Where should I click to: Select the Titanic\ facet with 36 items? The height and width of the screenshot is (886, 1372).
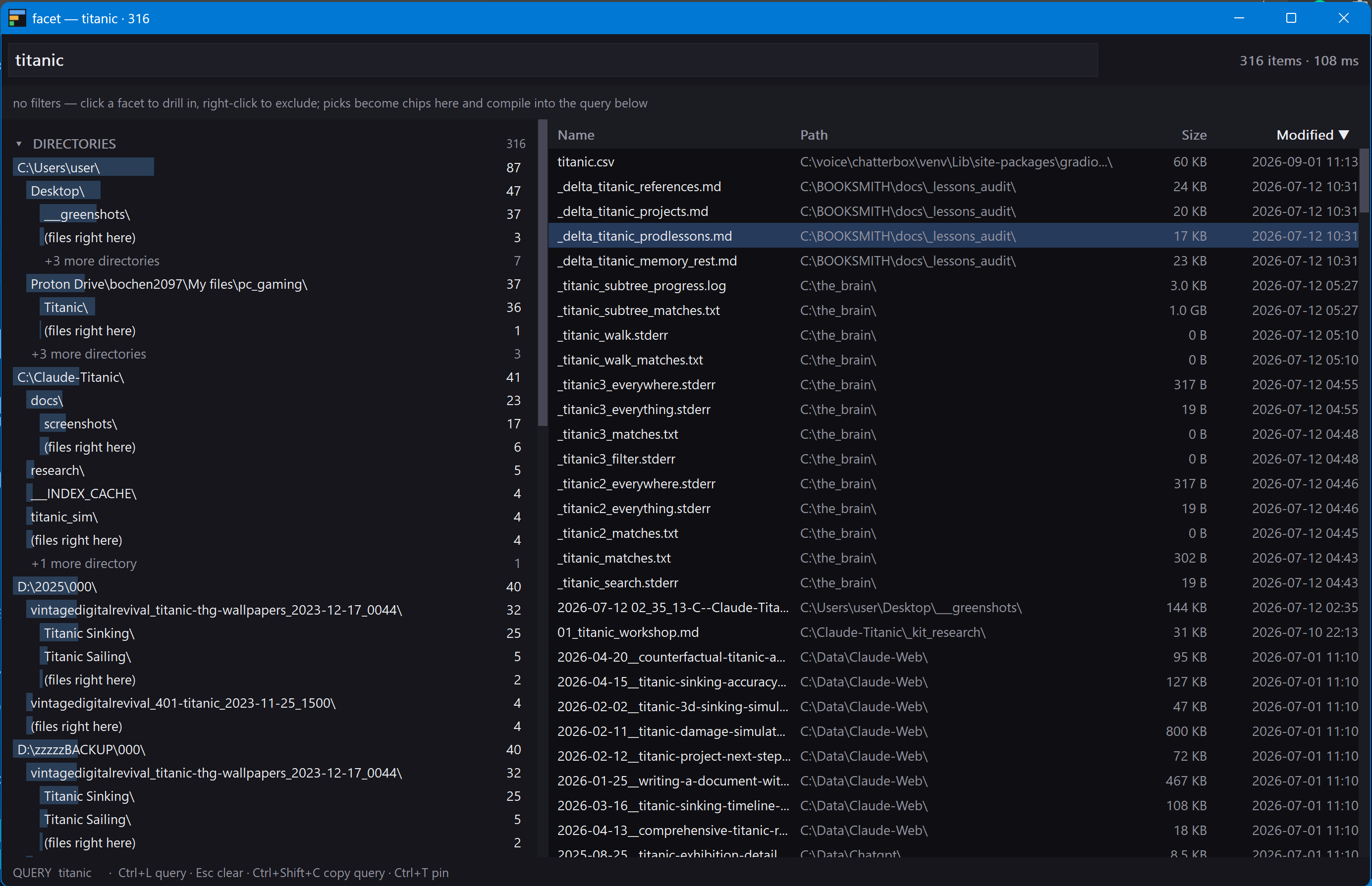click(282, 307)
